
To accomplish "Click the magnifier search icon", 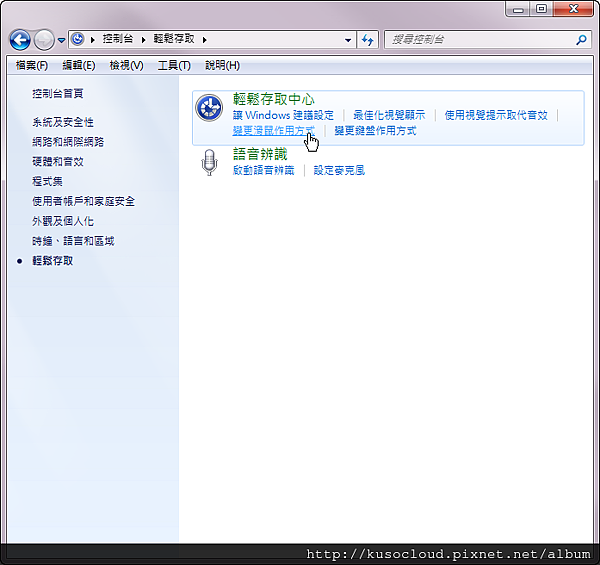I will point(581,39).
